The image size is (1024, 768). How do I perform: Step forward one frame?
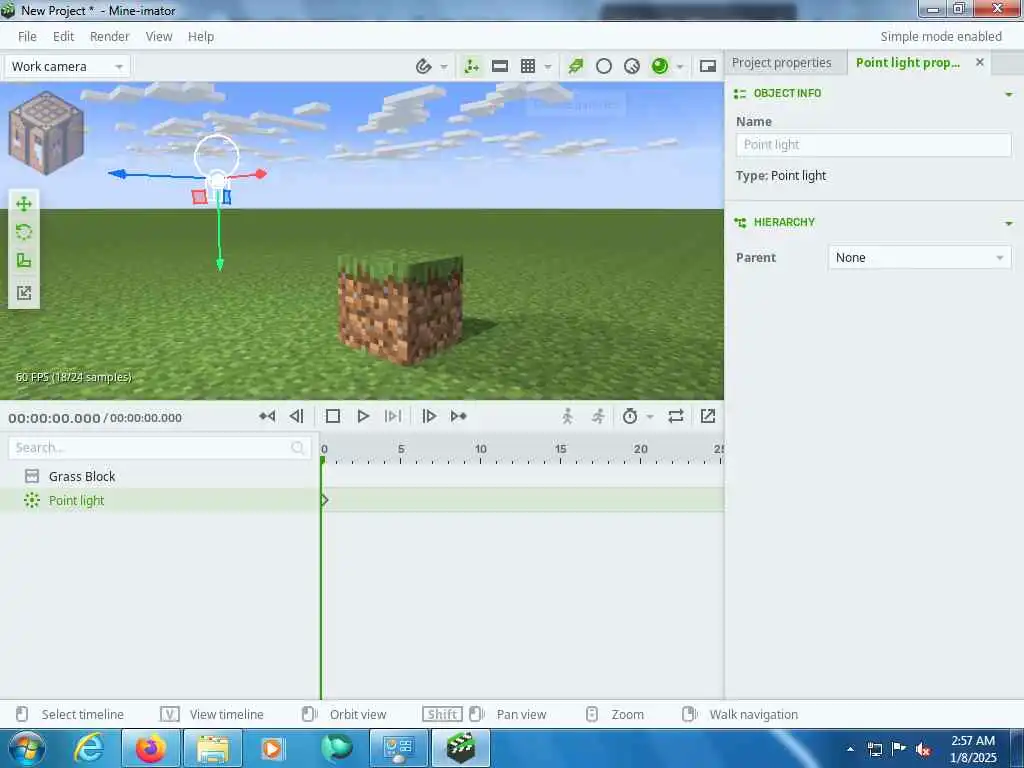[429, 416]
